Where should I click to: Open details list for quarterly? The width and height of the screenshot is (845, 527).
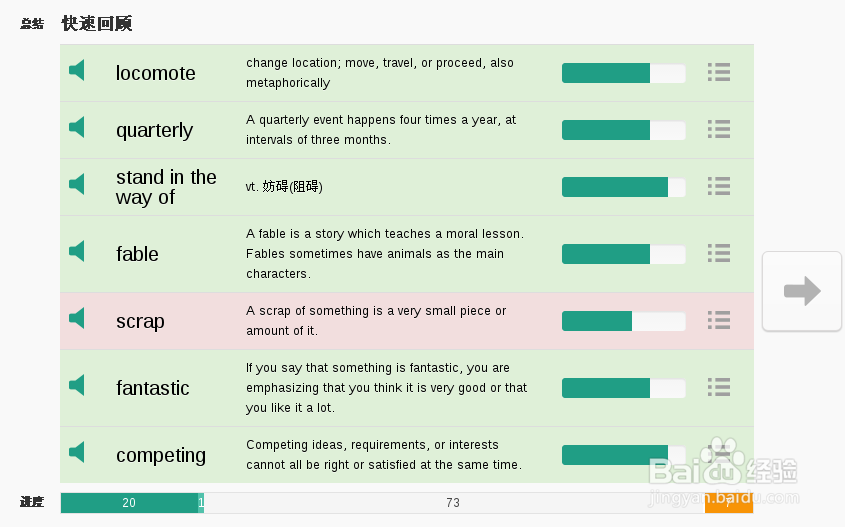click(718, 129)
